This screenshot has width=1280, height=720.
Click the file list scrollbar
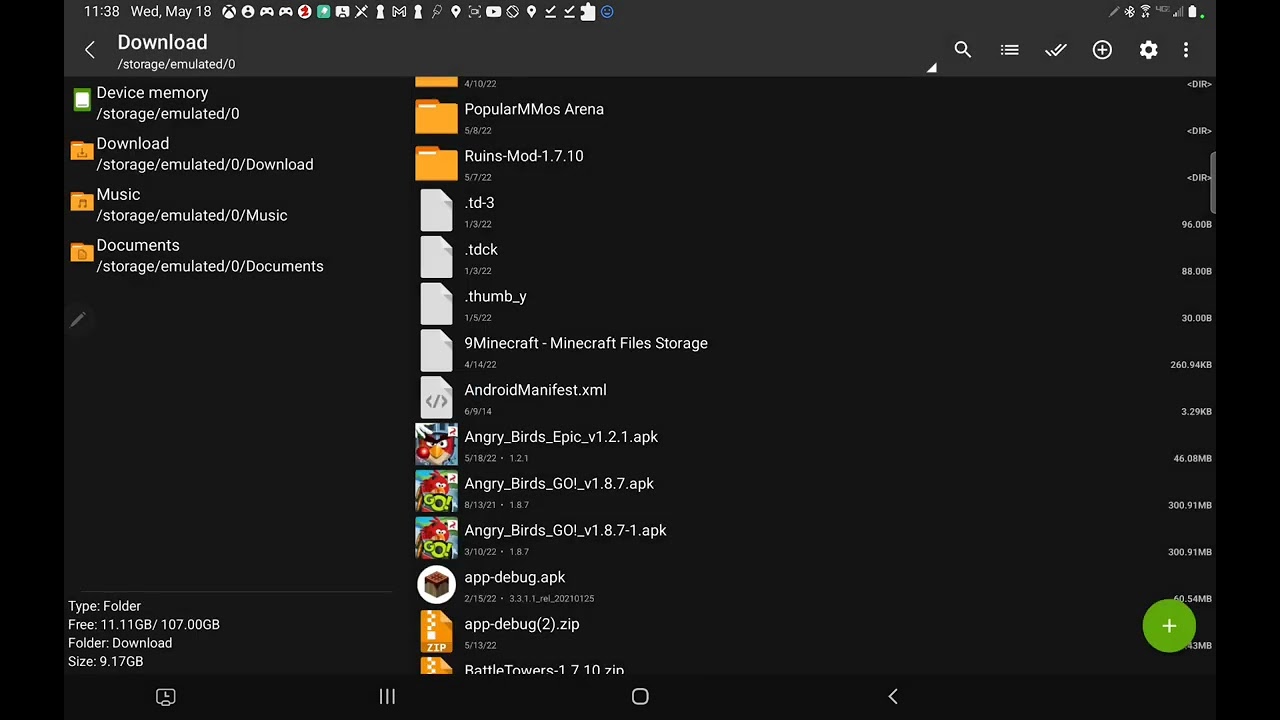pyautogui.click(x=1213, y=183)
